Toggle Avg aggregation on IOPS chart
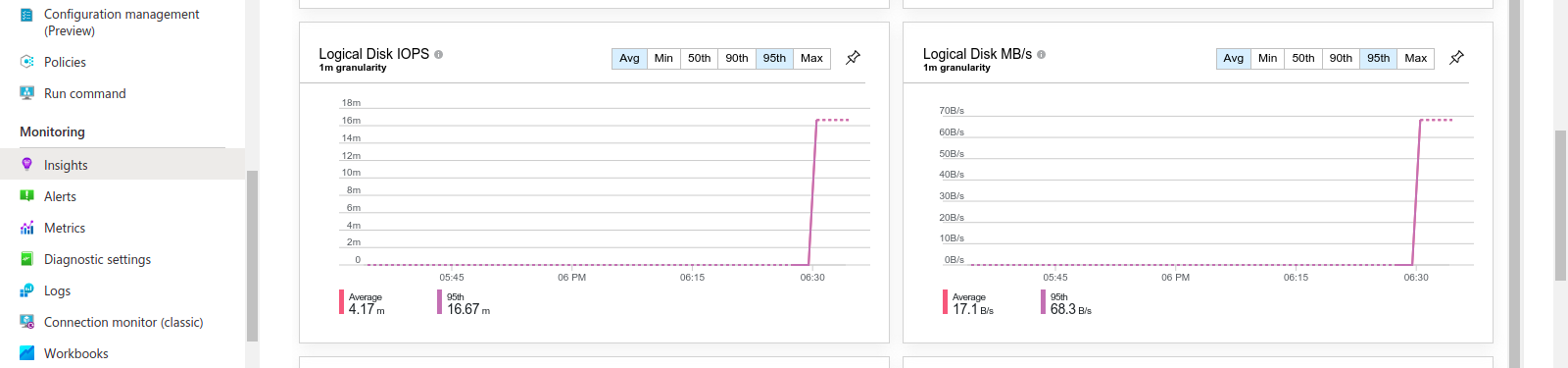The height and width of the screenshot is (368, 1568). (629, 59)
